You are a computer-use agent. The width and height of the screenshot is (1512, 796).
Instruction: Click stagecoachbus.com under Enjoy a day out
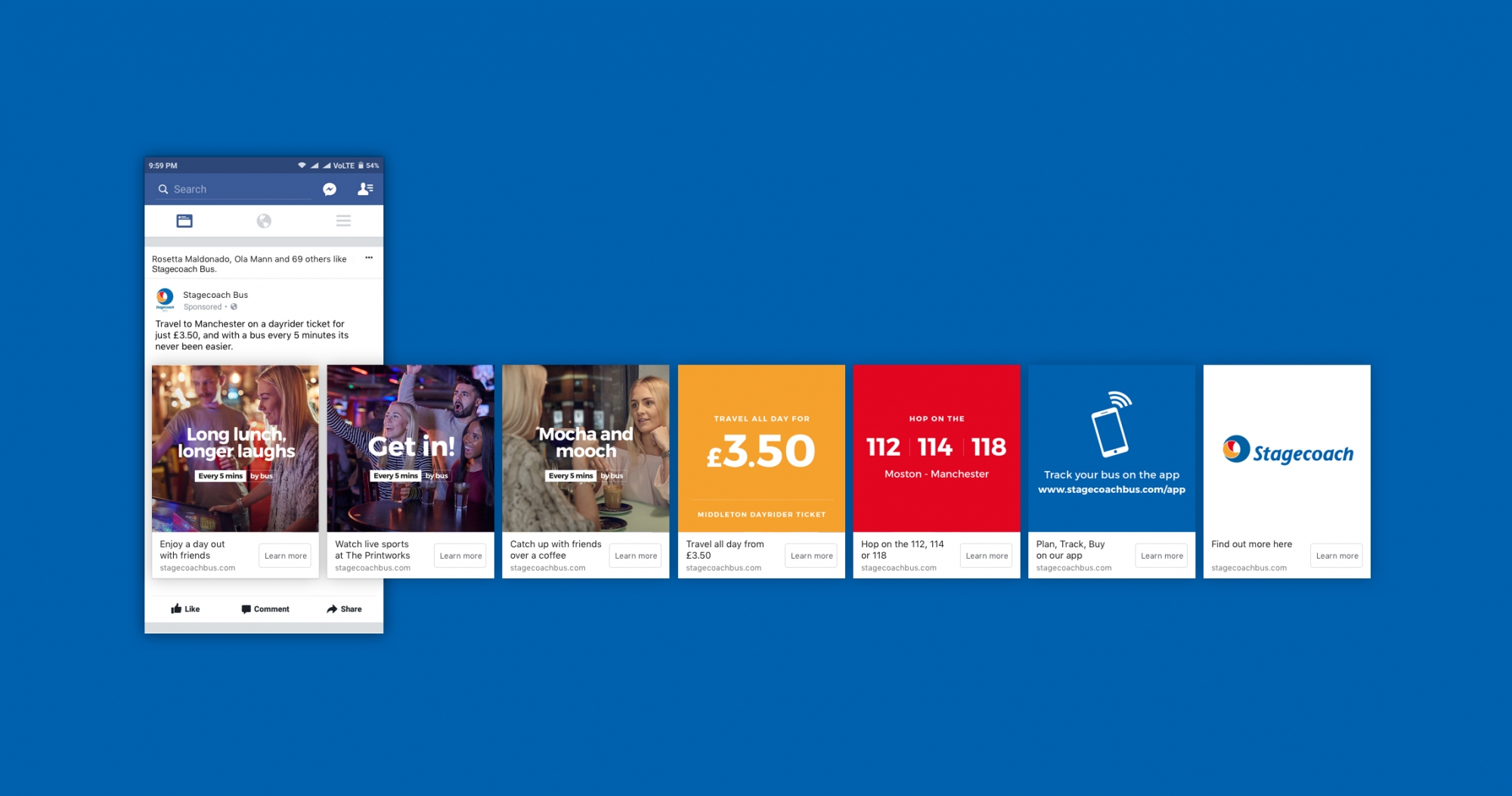(x=197, y=568)
